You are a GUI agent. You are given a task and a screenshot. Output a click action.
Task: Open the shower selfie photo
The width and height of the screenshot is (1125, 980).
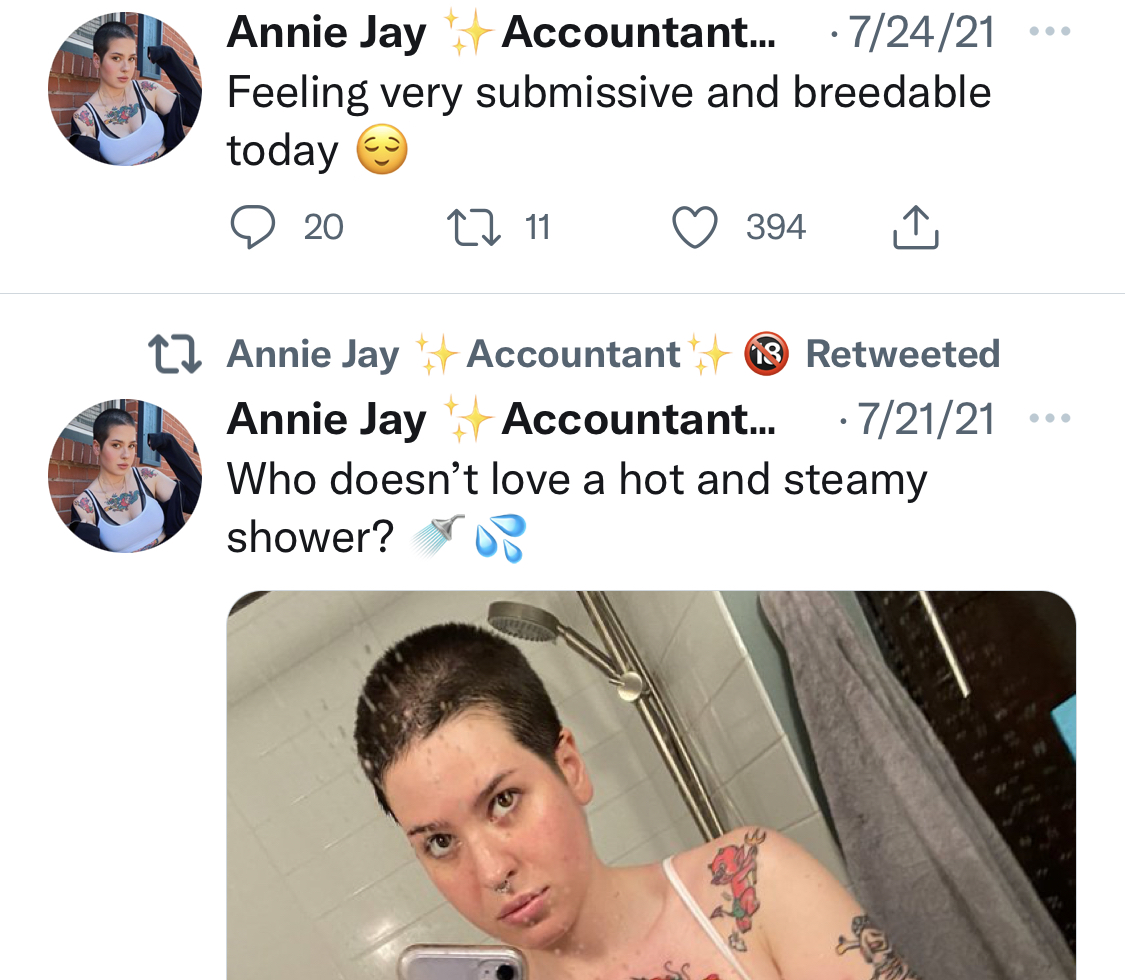(651, 786)
